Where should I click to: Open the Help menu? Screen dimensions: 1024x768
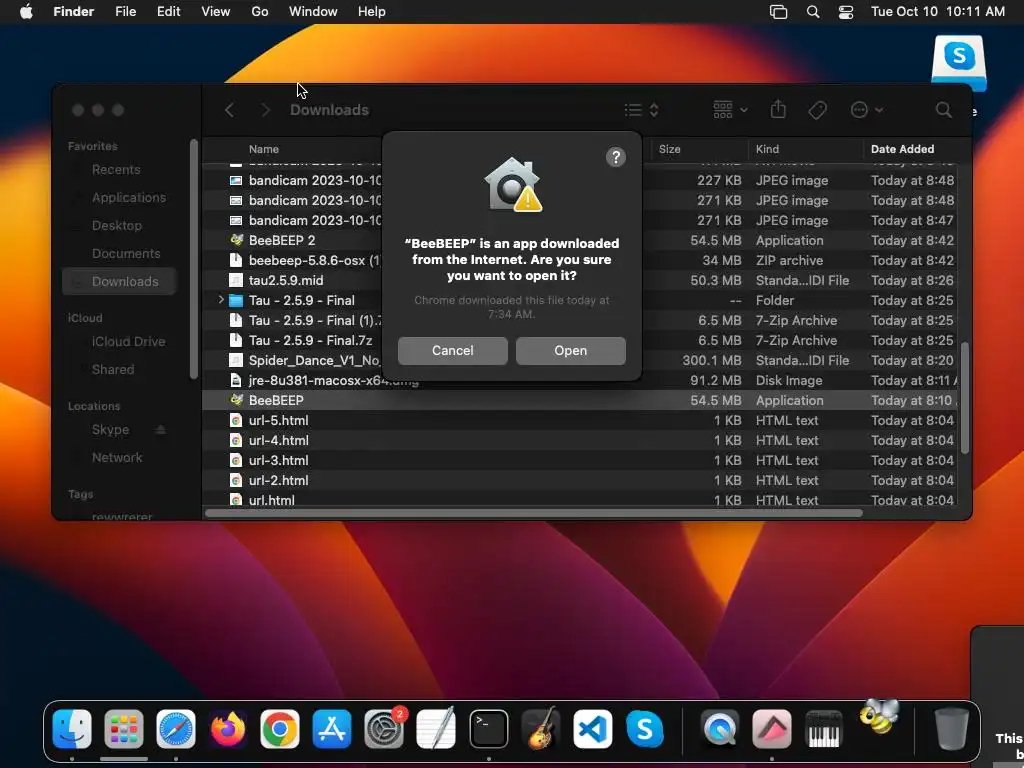pos(372,12)
